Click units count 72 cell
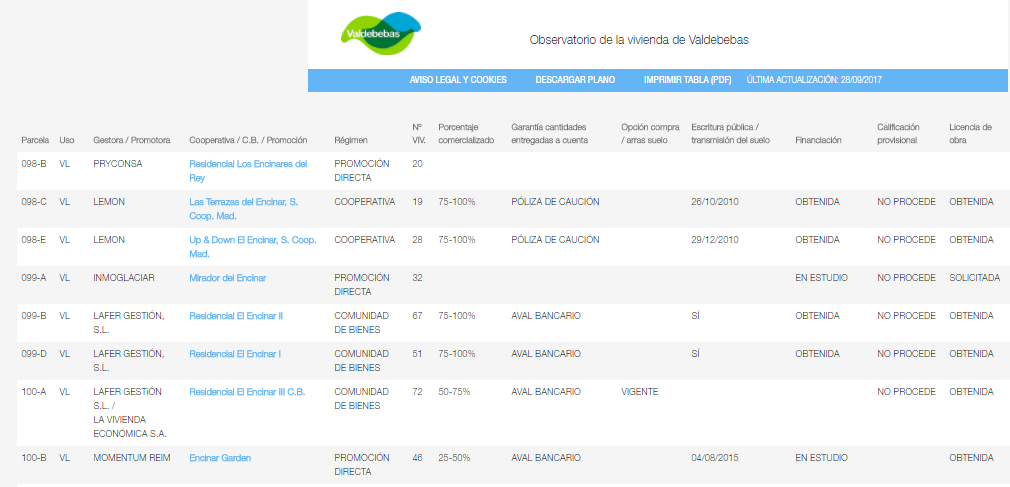Image resolution: width=1010 pixels, height=487 pixels. coord(417,392)
